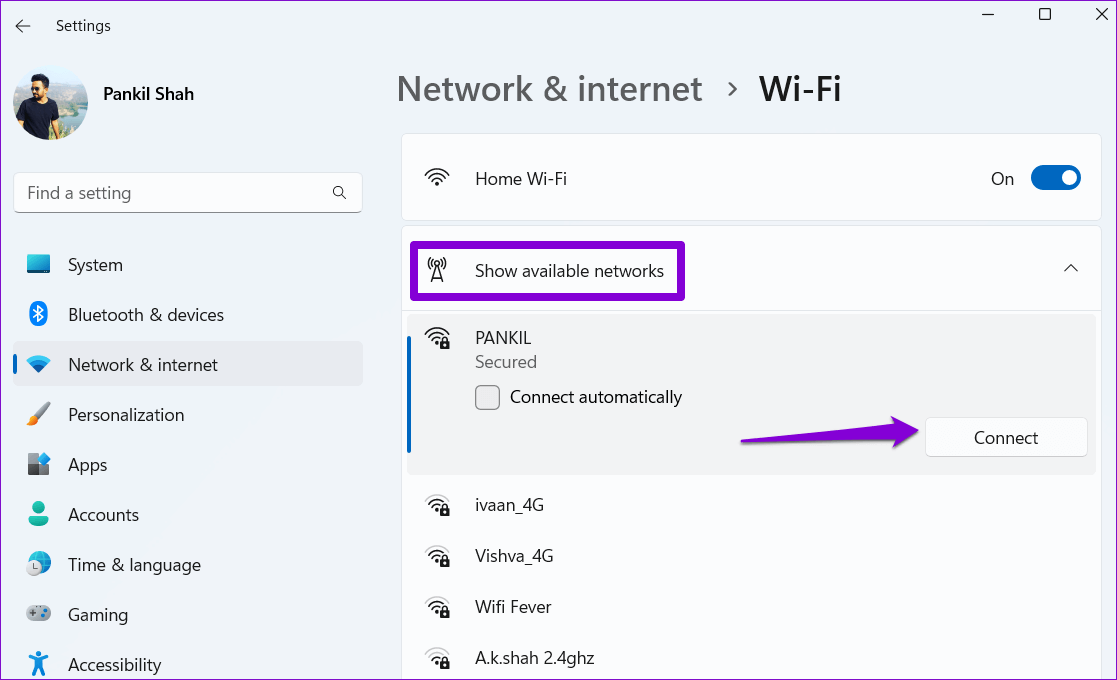Click the search magnifier icon
Image resolution: width=1117 pixels, height=680 pixels.
(339, 193)
